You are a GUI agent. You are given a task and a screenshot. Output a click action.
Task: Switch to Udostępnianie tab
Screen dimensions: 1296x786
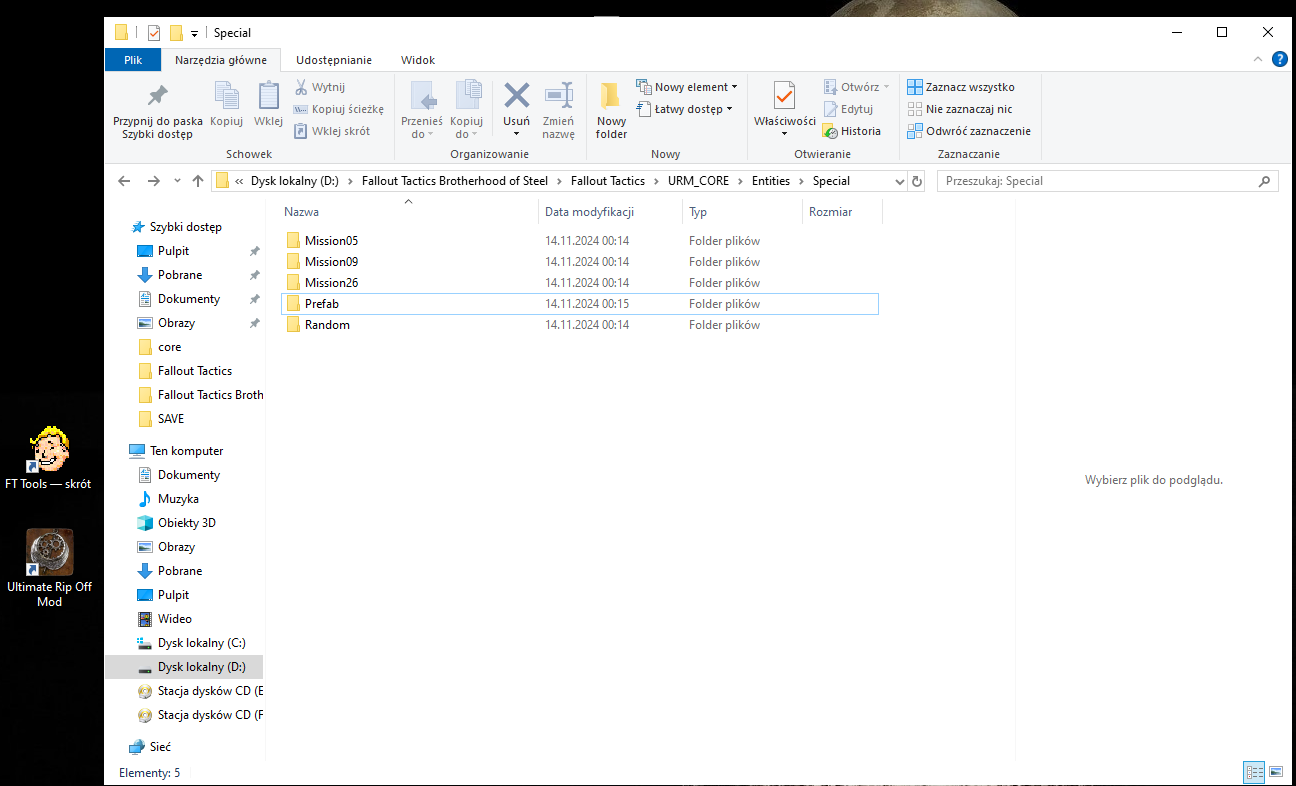click(334, 60)
